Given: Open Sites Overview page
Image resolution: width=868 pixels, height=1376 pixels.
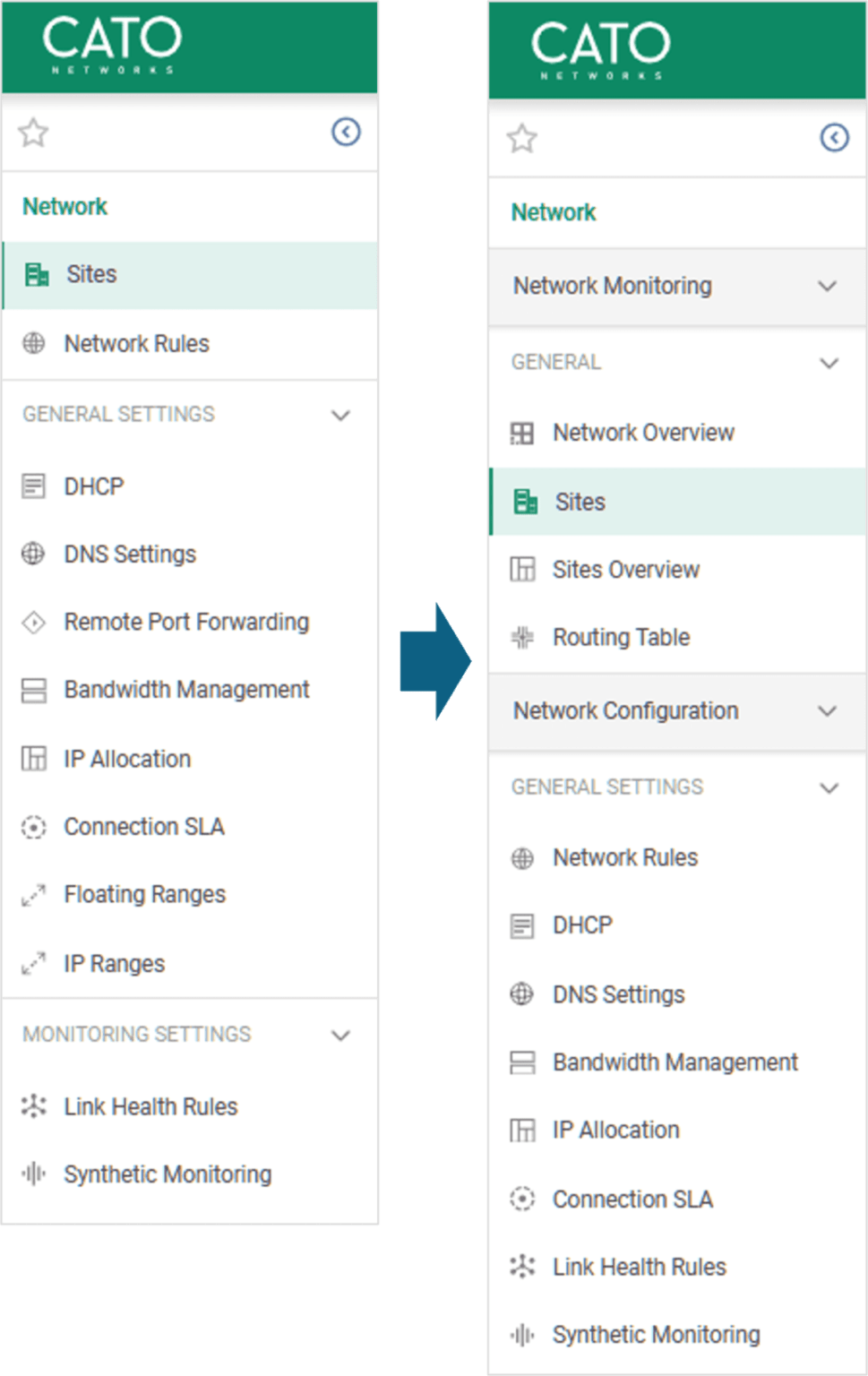Looking at the screenshot, I should [x=625, y=570].
